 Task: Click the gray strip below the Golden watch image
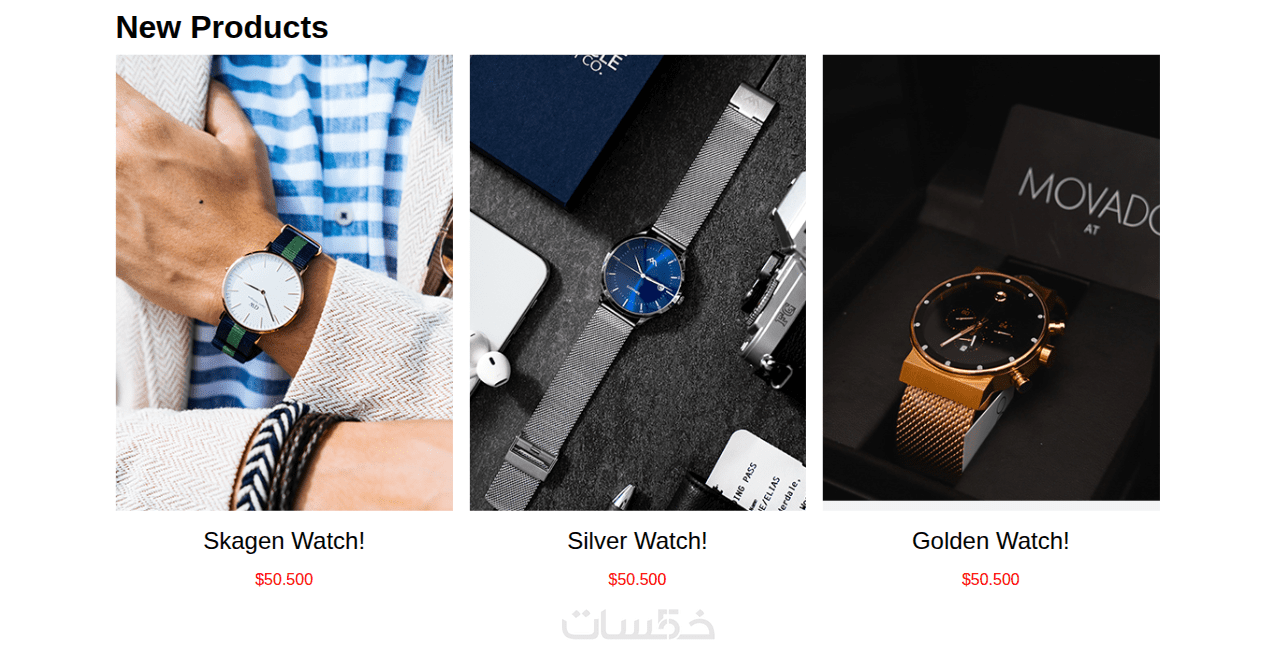pyautogui.click(x=991, y=506)
